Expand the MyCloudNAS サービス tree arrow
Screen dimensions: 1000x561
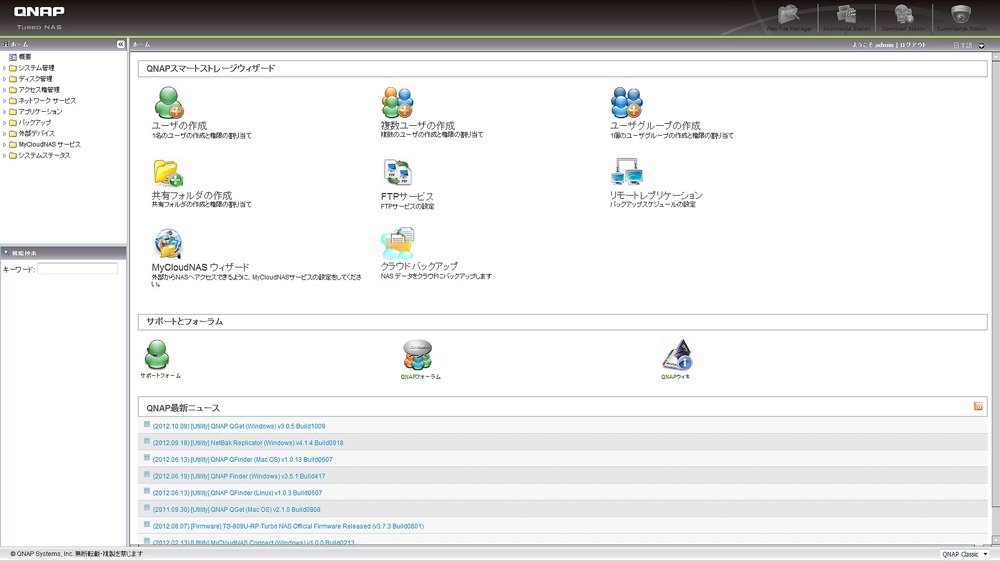(4, 145)
